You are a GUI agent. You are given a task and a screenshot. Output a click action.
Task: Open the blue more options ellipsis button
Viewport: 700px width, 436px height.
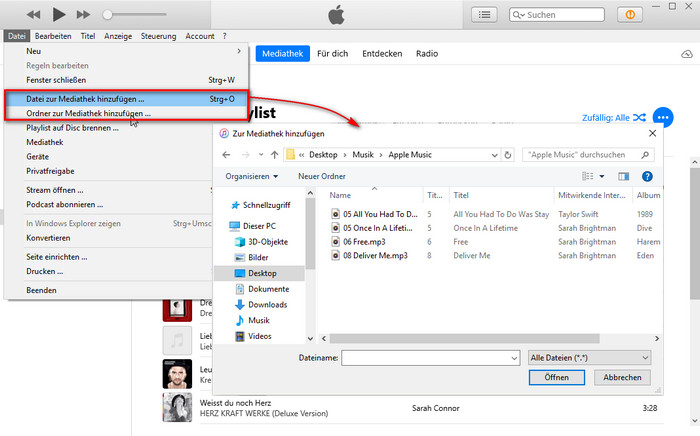[x=663, y=118]
